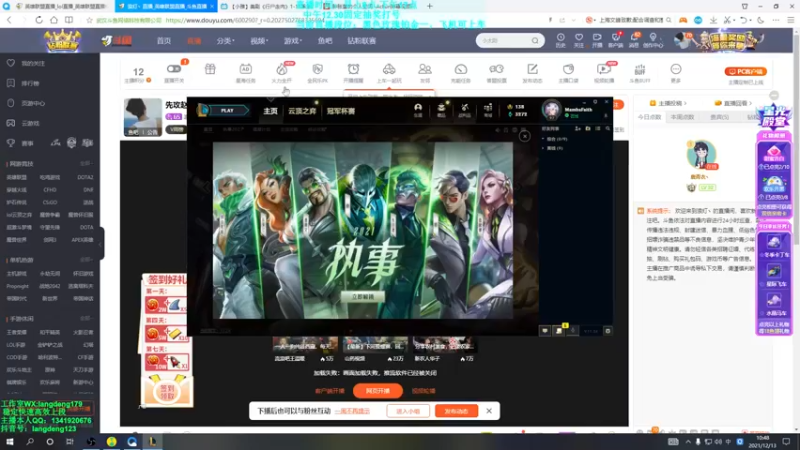Click the orange 网页开播 button
This screenshot has height=450, width=800.
(x=378, y=391)
